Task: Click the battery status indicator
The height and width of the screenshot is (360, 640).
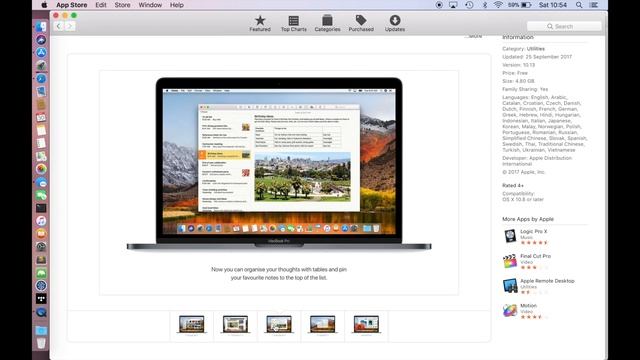Action: click(x=520, y=5)
